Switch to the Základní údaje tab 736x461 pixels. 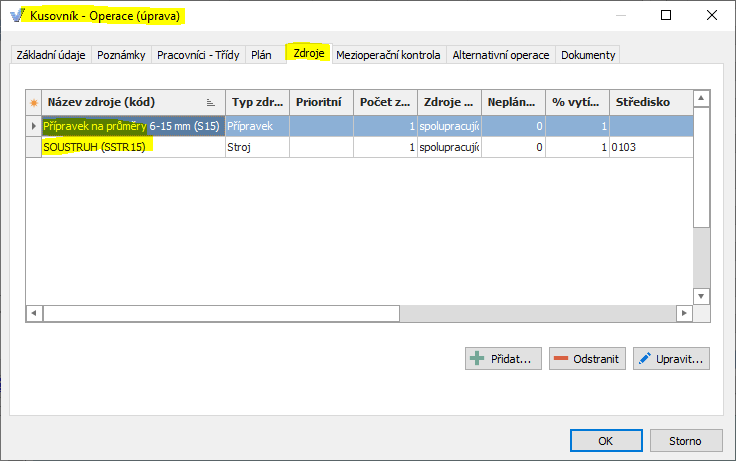[51, 55]
